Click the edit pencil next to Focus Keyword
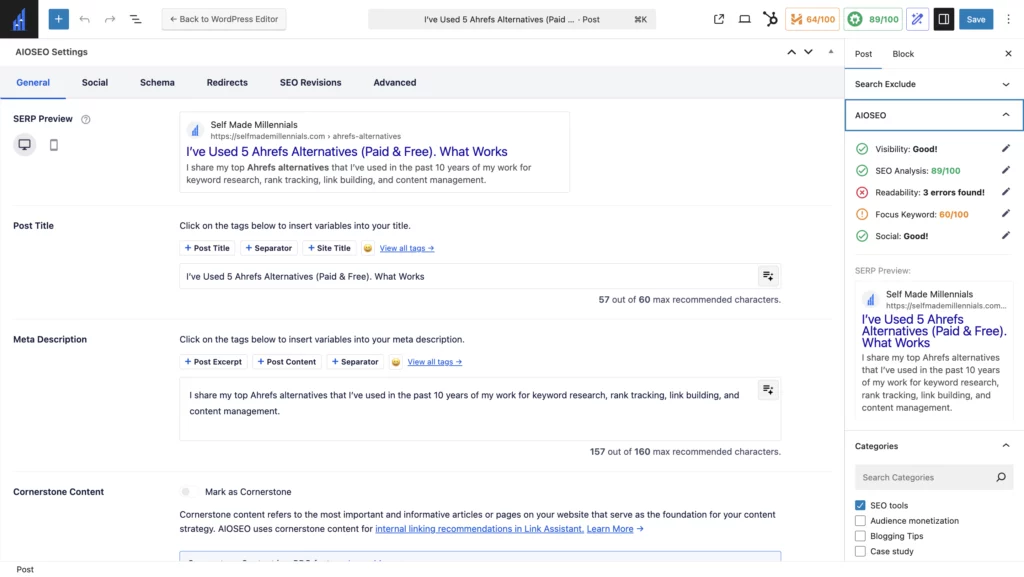The image size is (1024, 577). point(1007,213)
